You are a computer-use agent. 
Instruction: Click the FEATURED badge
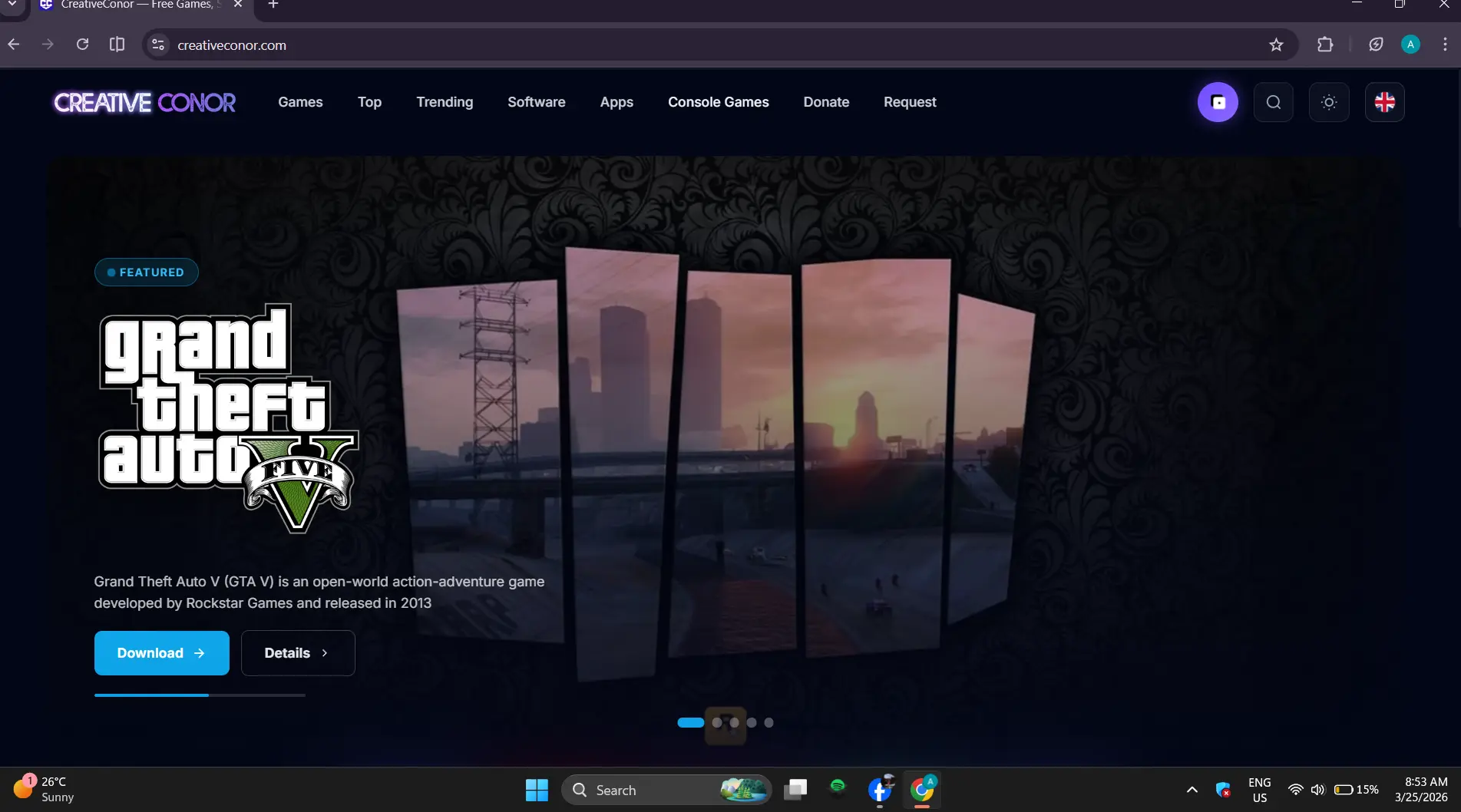coord(146,272)
